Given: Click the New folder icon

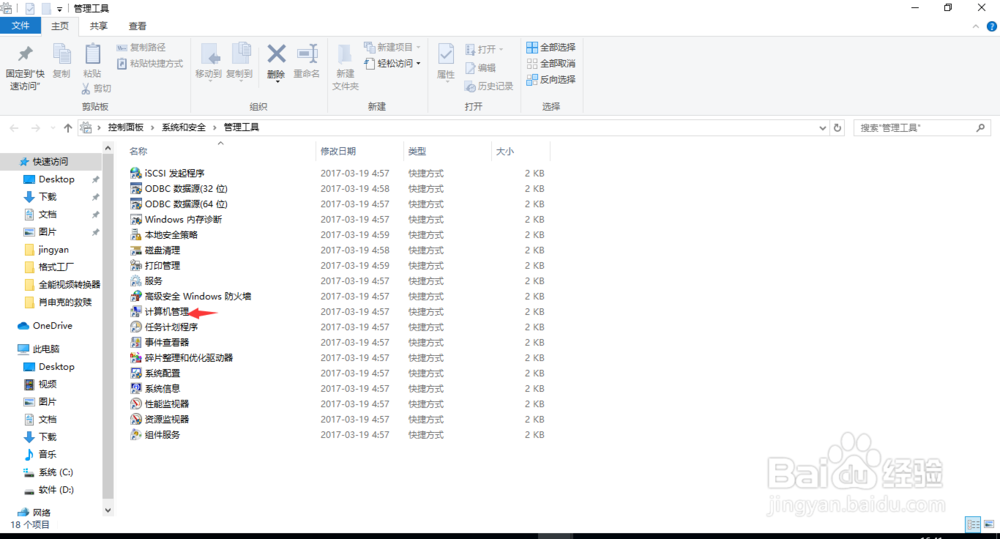Looking at the screenshot, I should click(345, 55).
